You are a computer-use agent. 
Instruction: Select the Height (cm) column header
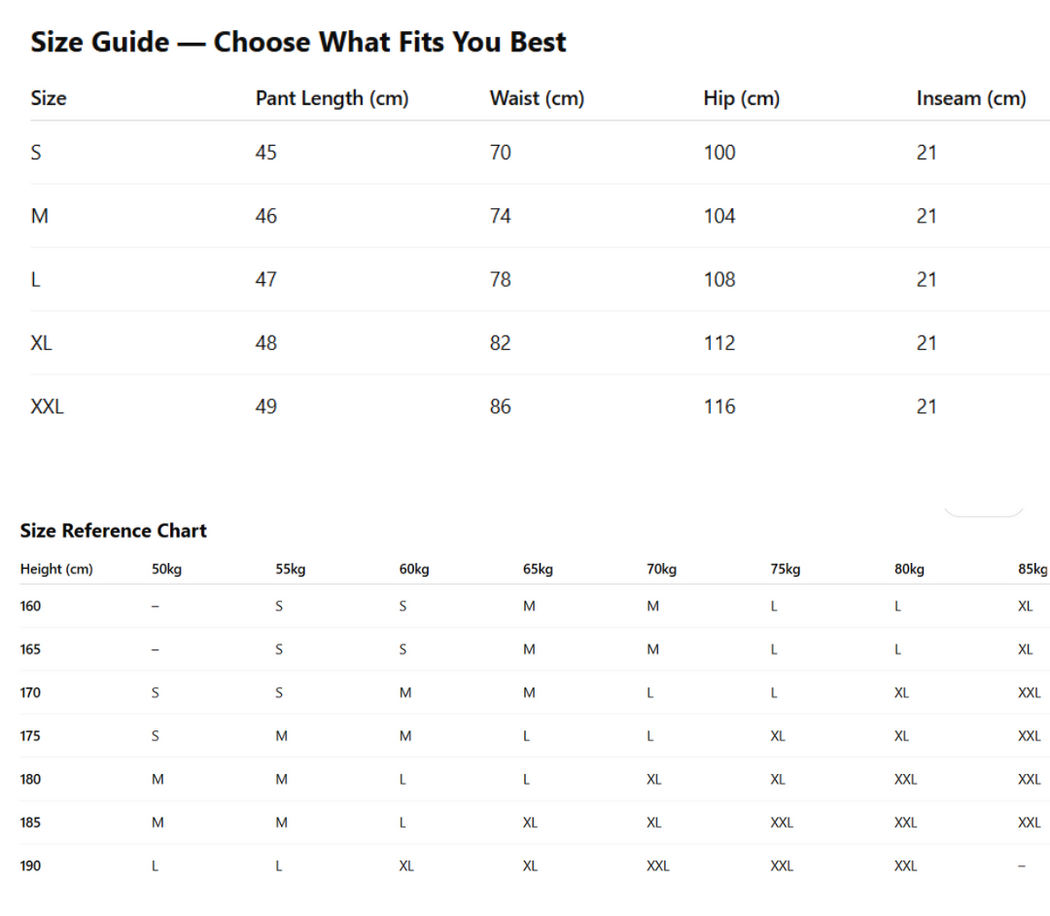click(56, 569)
